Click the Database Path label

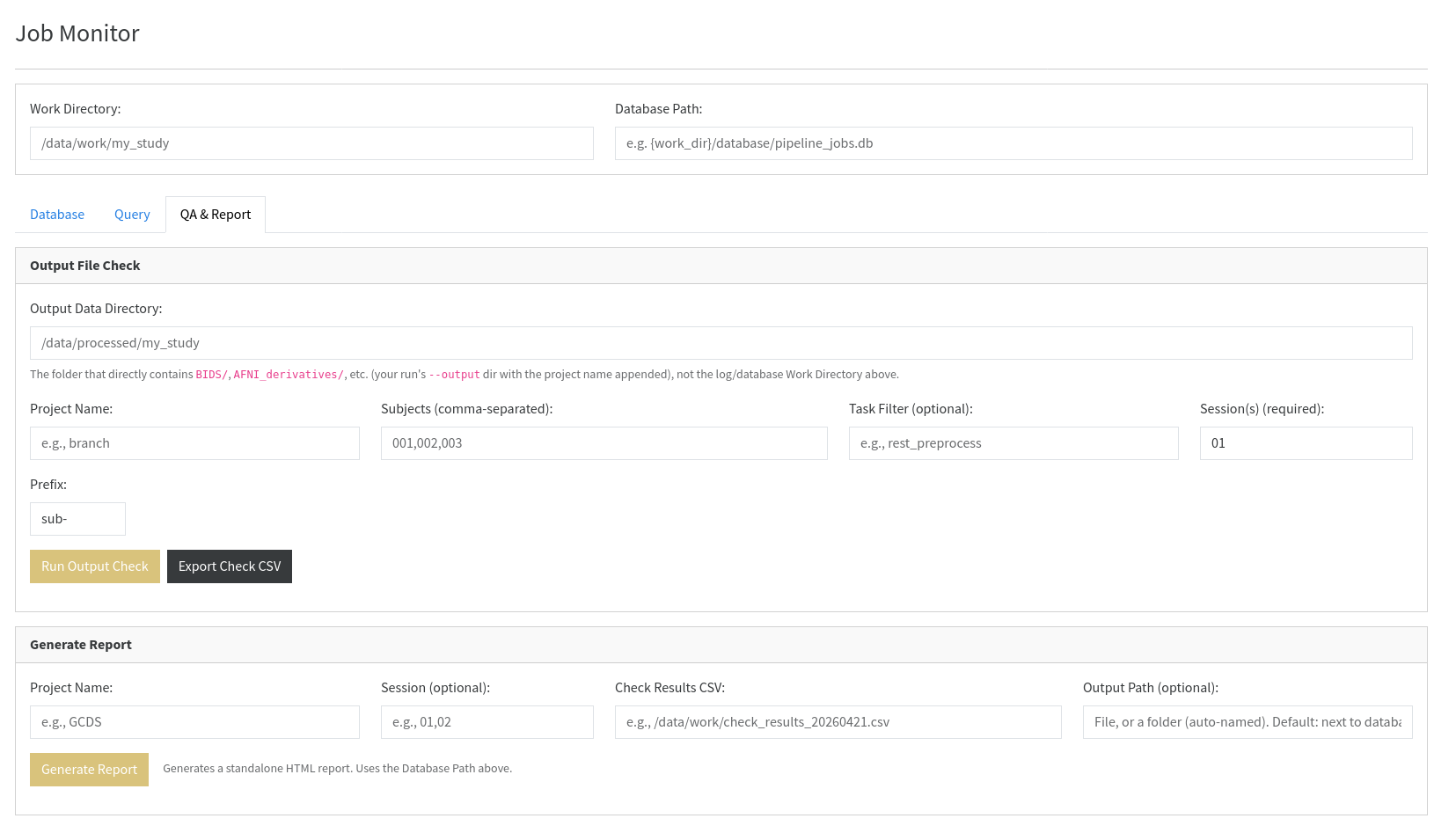tap(659, 109)
